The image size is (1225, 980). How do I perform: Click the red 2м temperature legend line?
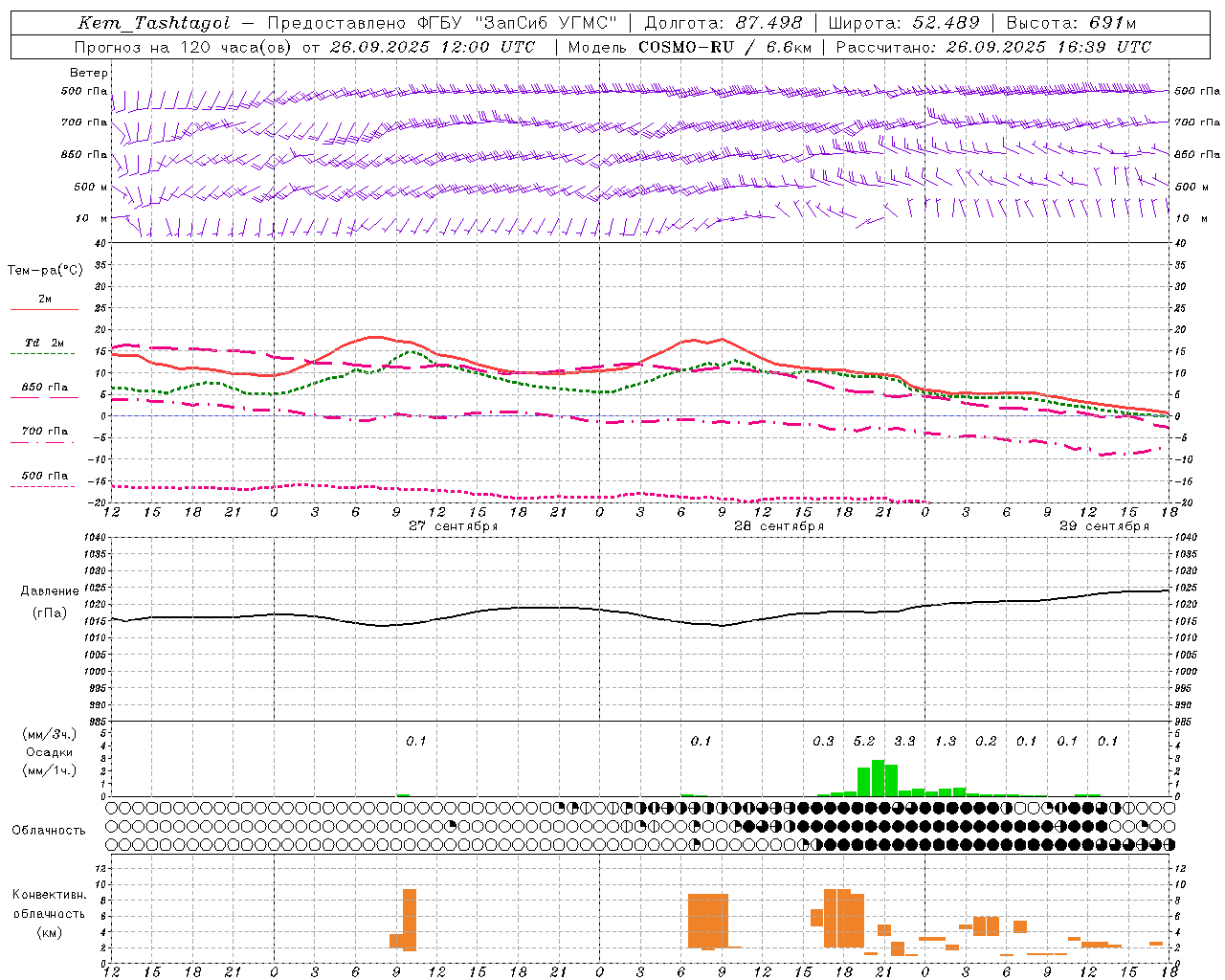44,310
